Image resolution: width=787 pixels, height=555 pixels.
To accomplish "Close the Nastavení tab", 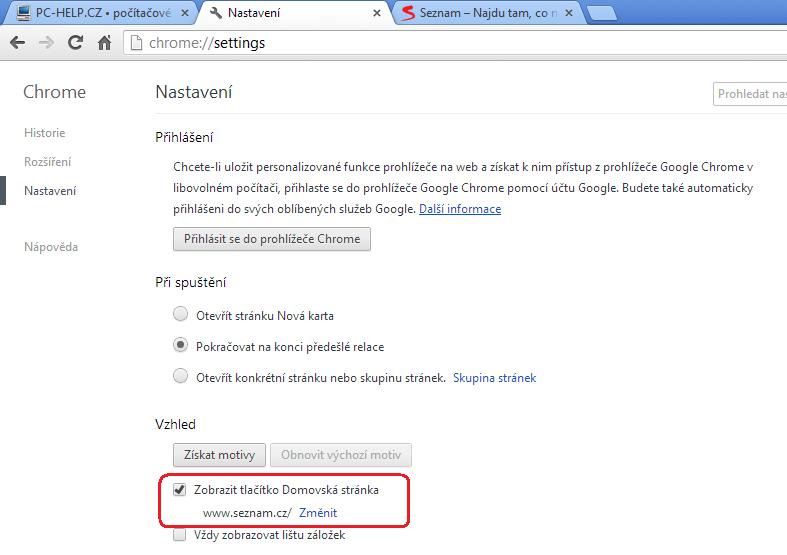I will click(x=377, y=13).
